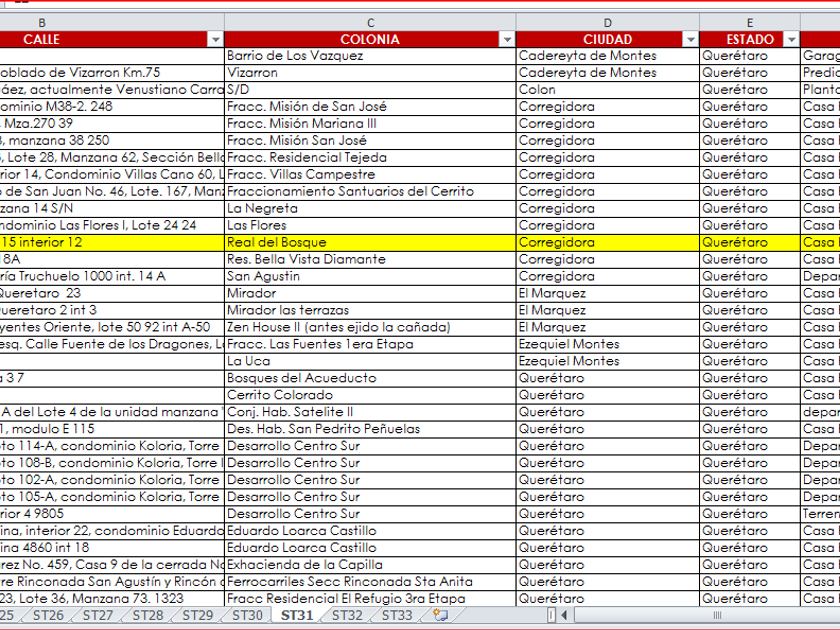Select cell 'zana 14 S/N'
840x630 pixels.
click(x=111, y=208)
